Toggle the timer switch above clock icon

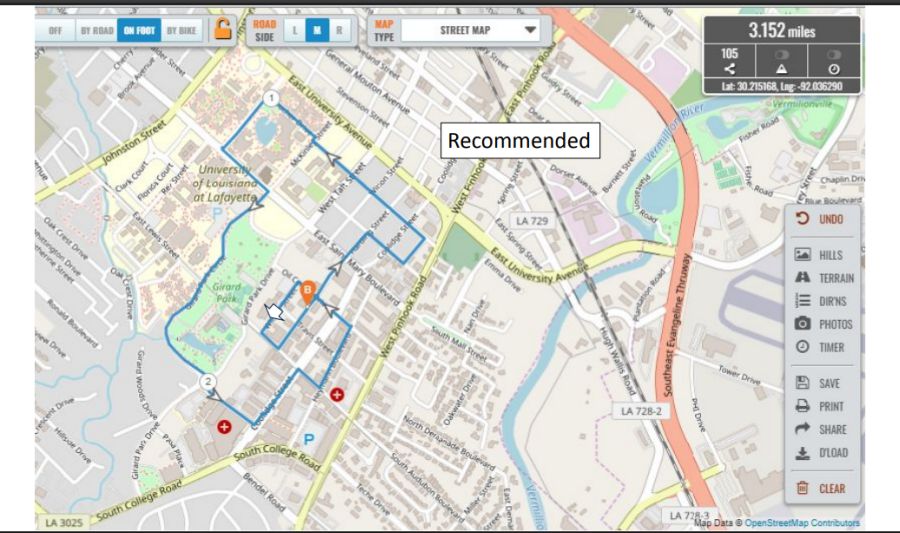tap(832, 54)
